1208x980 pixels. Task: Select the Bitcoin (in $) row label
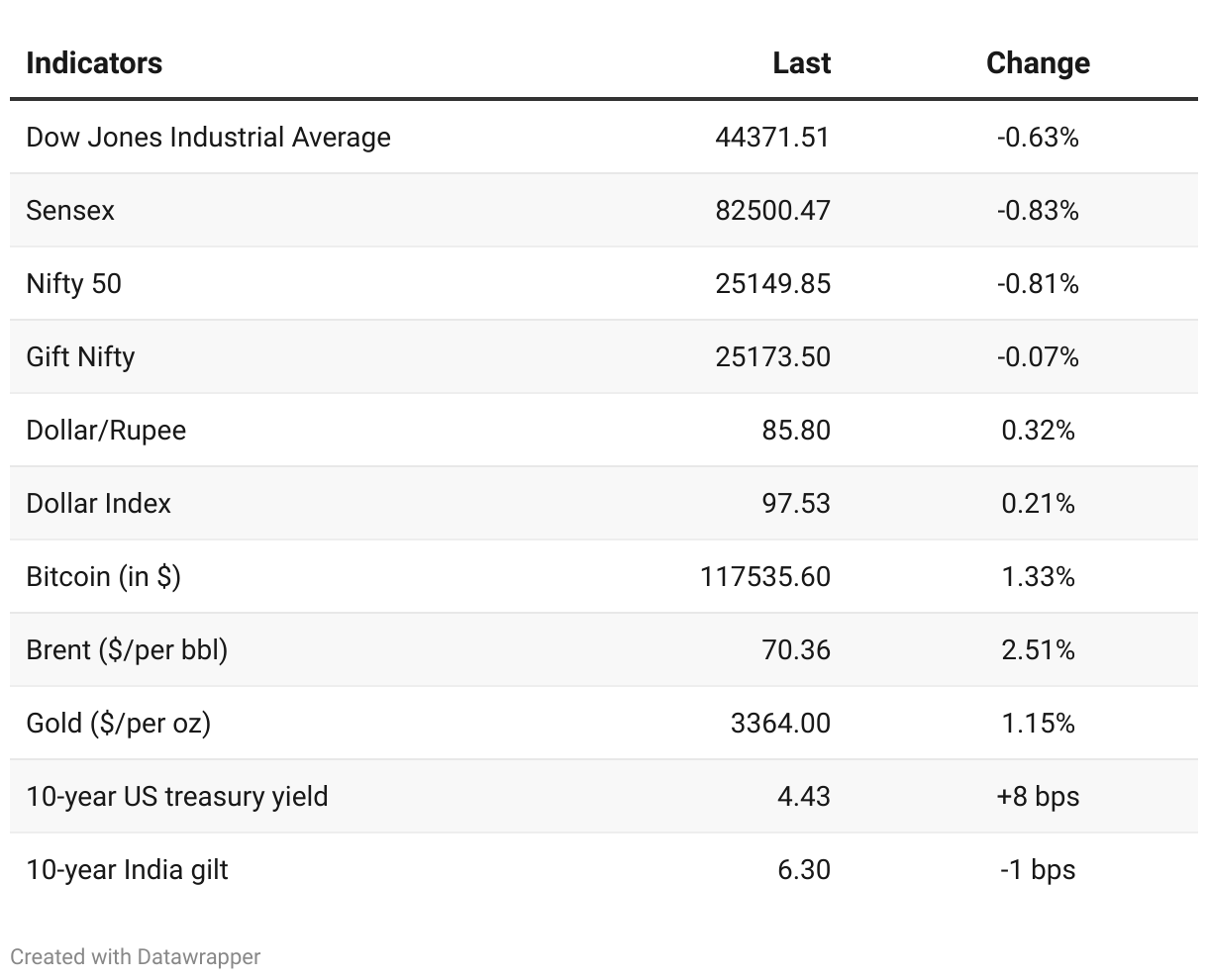click(x=104, y=577)
